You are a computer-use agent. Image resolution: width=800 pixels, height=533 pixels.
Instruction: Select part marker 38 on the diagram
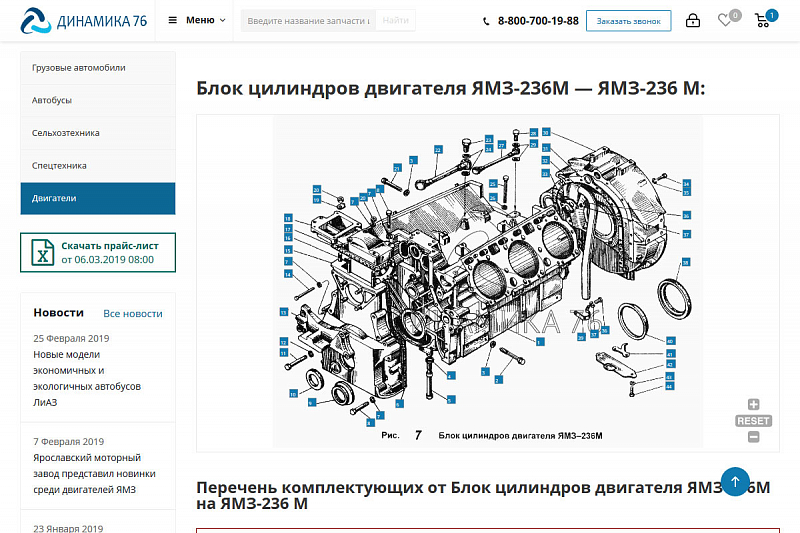(686, 262)
